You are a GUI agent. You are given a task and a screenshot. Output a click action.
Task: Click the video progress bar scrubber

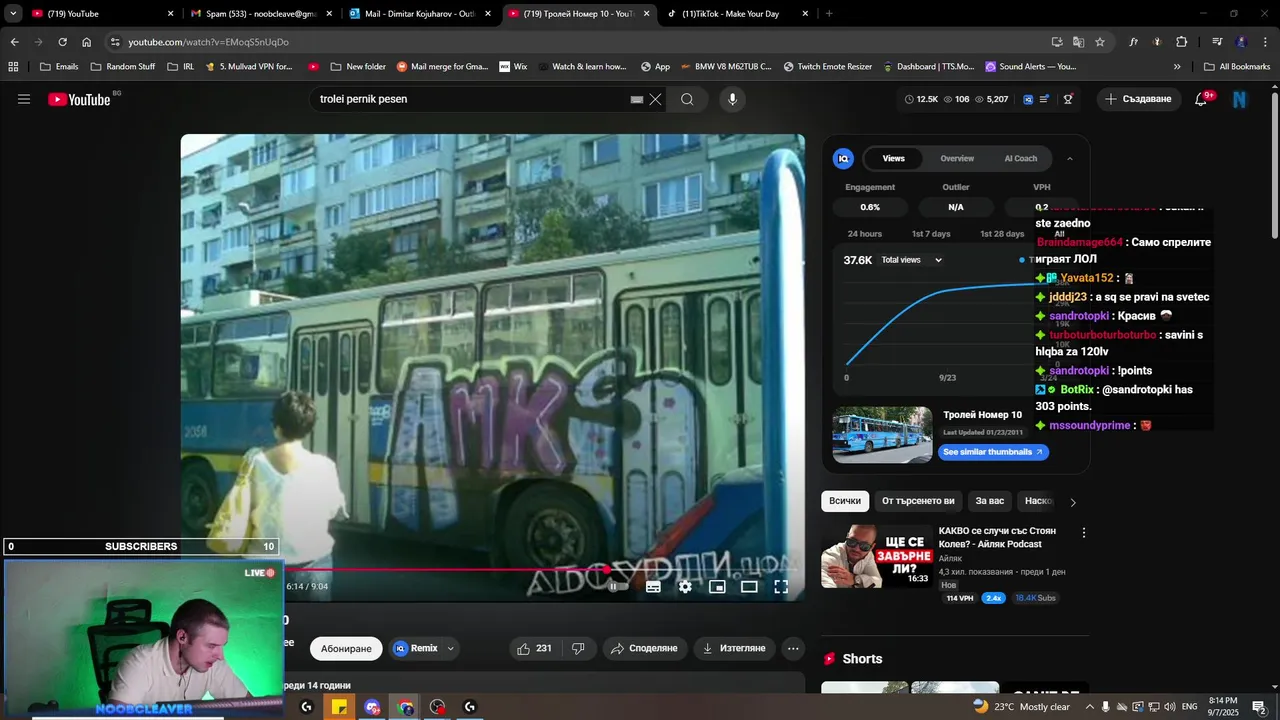point(607,570)
